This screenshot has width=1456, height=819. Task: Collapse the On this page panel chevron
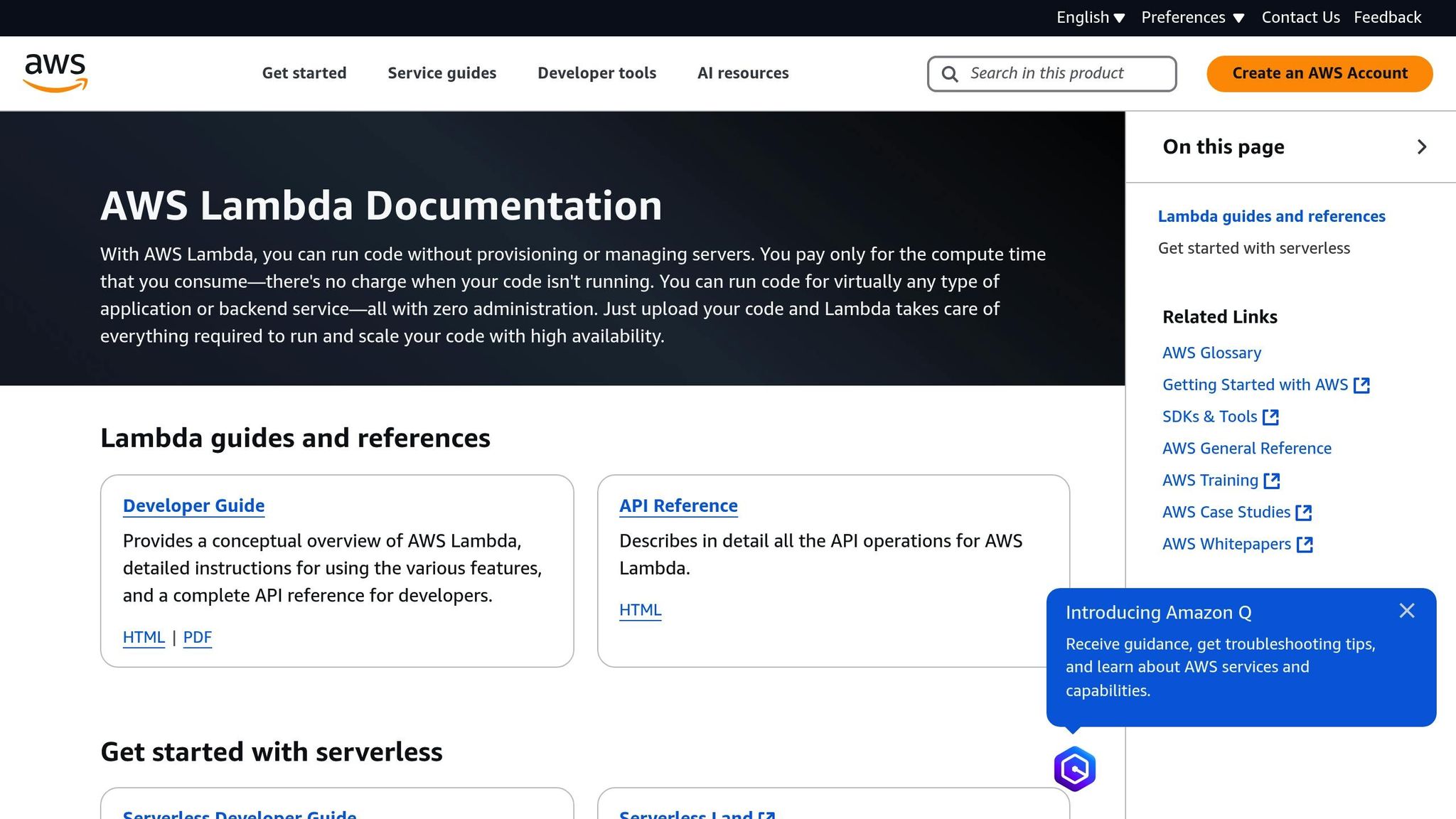click(1422, 146)
